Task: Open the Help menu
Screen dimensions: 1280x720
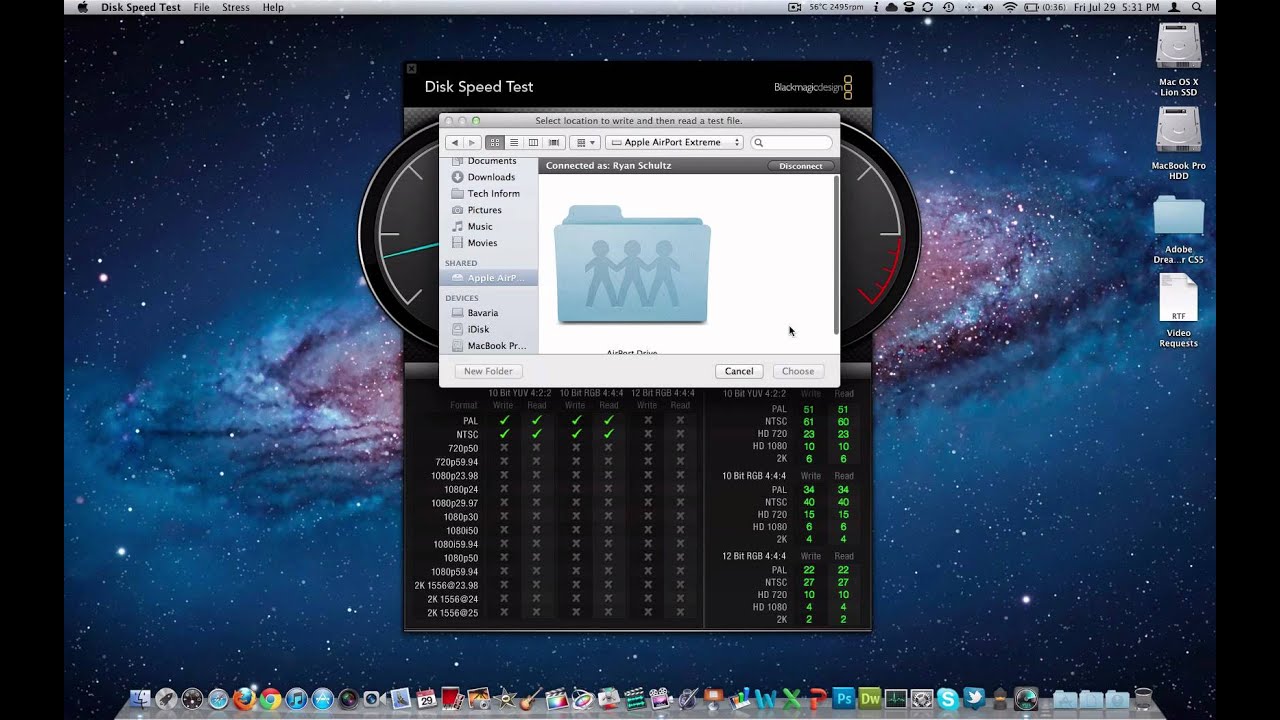Action: click(273, 7)
